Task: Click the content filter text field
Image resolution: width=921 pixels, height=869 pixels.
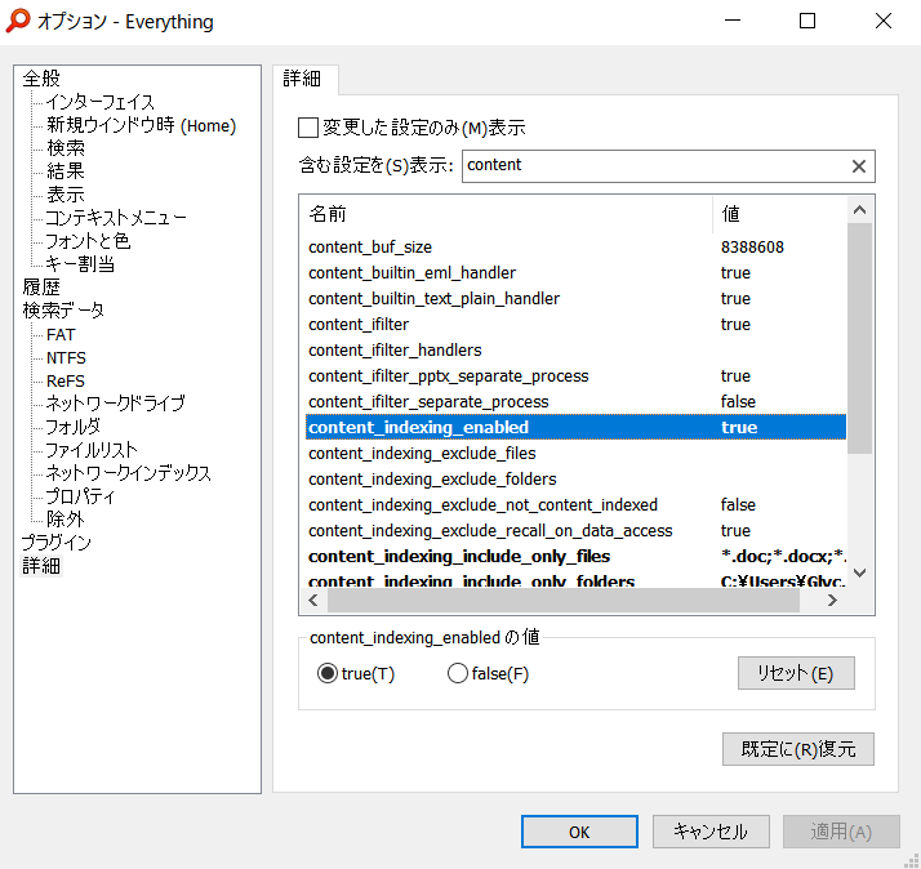Action: pyautogui.click(x=655, y=166)
